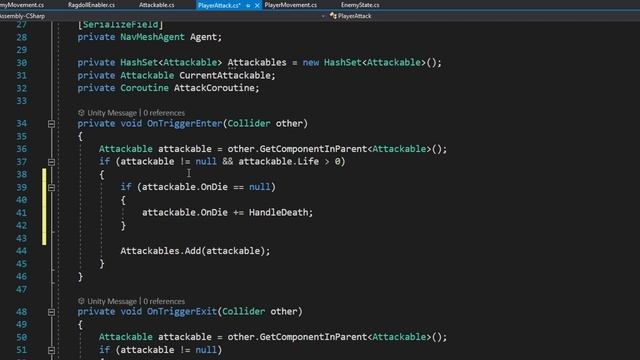
Task: Click the SerializeField attribute at line 27
Action: 120,25
